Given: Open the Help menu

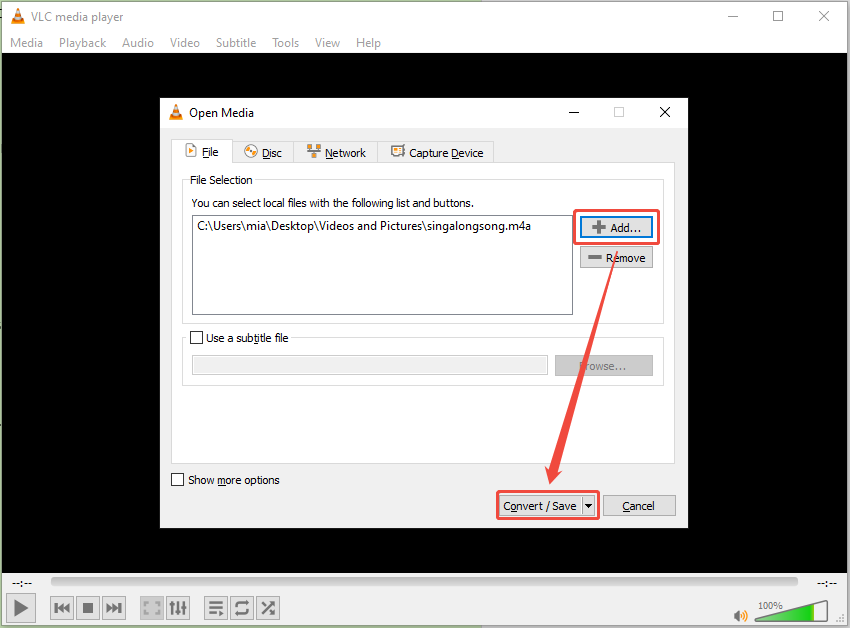Looking at the screenshot, I should 368,43.
